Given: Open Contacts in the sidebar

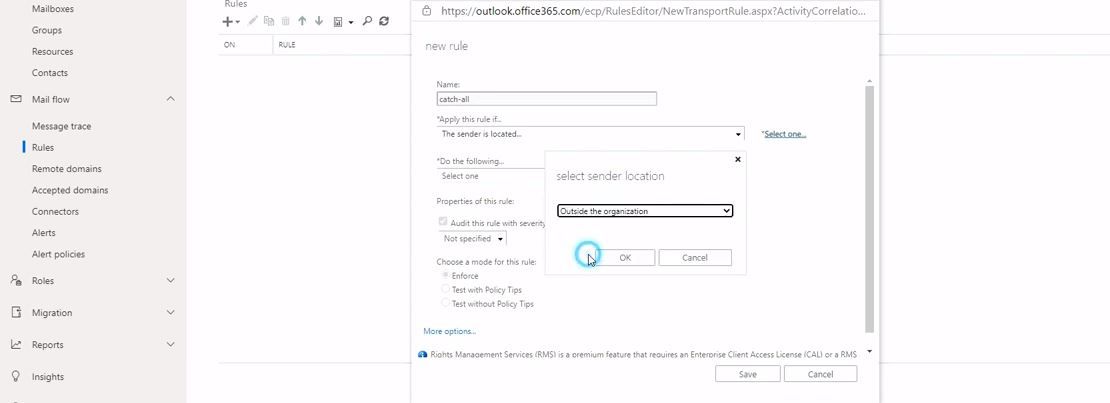Looking at the screenshot, I should click(50, 73).
